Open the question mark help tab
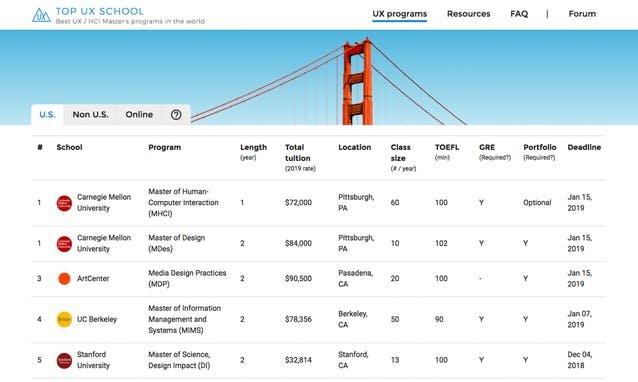638x382 pixels. pyautogui.click(x=176, y=115)
